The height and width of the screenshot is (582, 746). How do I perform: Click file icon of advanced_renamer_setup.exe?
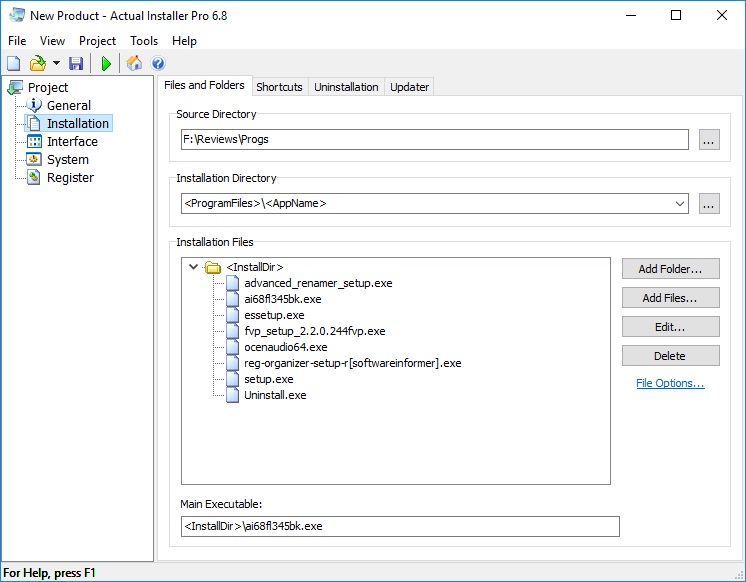(233, 283)
